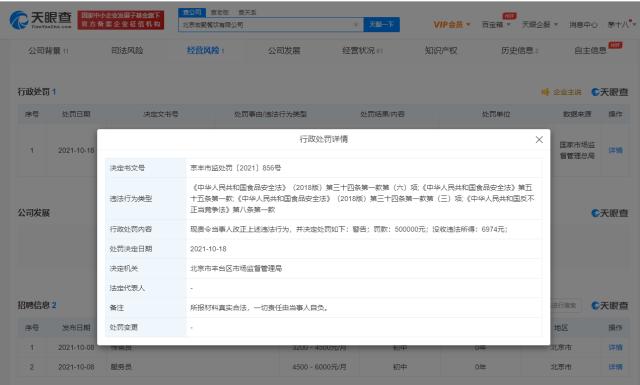Click the 行政处罚详情 dialog title

pyautogui.click(x=324, y=139)
